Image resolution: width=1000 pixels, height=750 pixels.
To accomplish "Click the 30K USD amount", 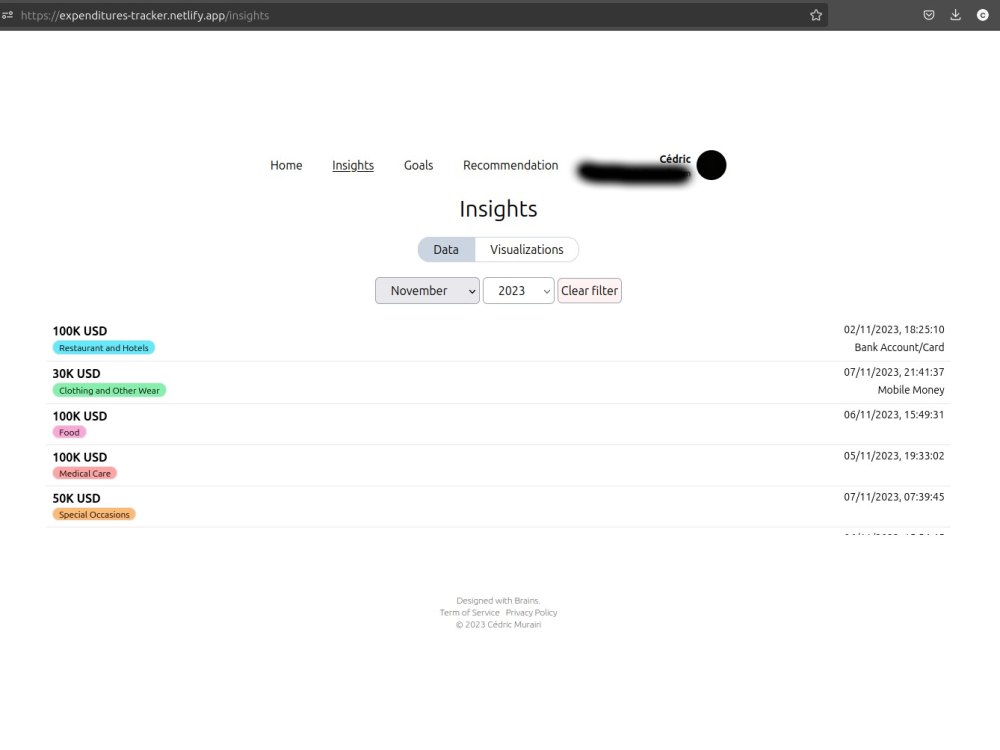I will [77, 374].
